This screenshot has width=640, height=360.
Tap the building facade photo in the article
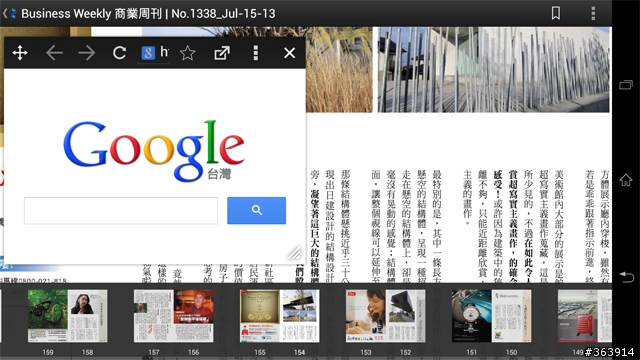(x=493, y=69)
